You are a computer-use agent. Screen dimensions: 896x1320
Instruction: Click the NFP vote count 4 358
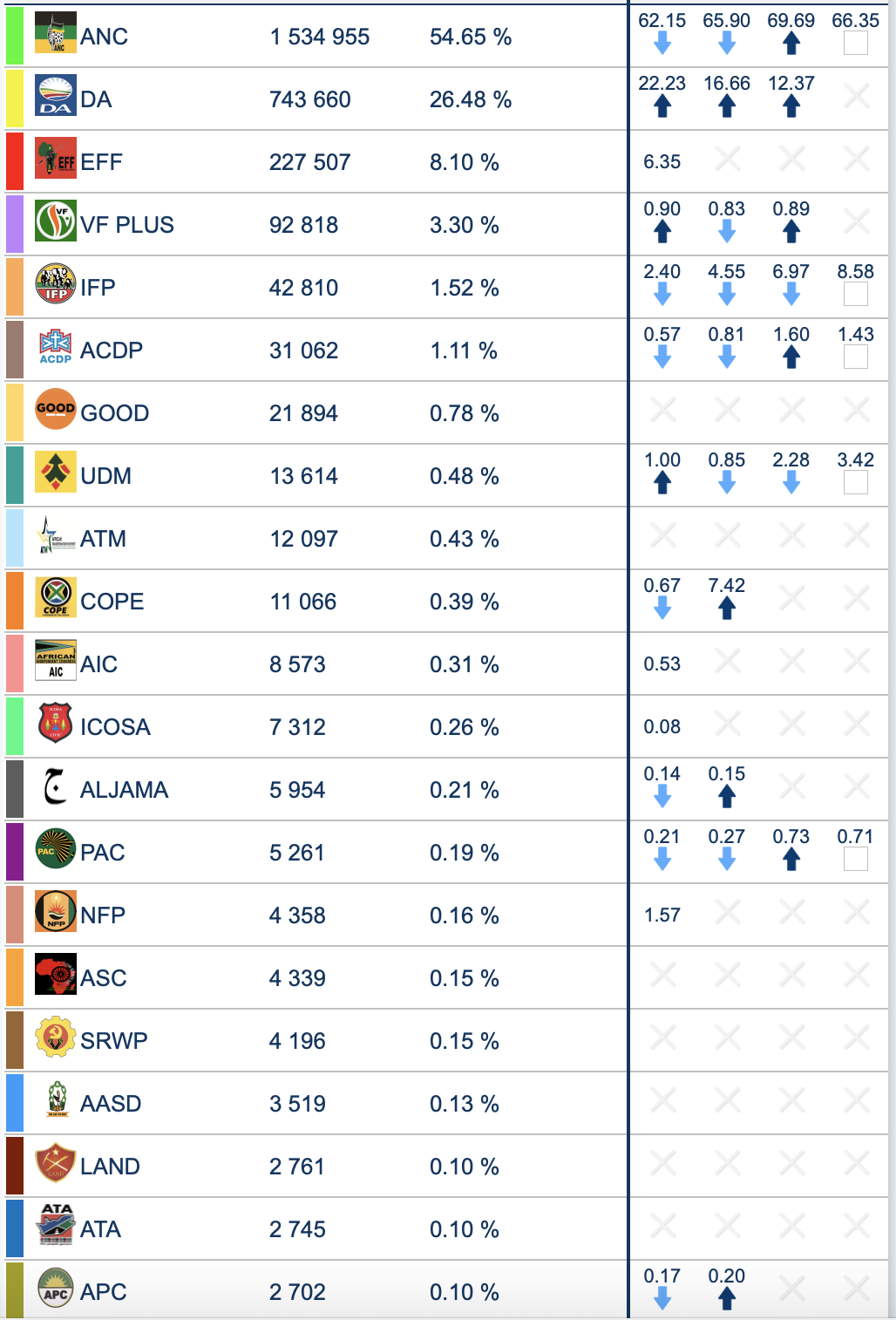(x=297, y=915)
